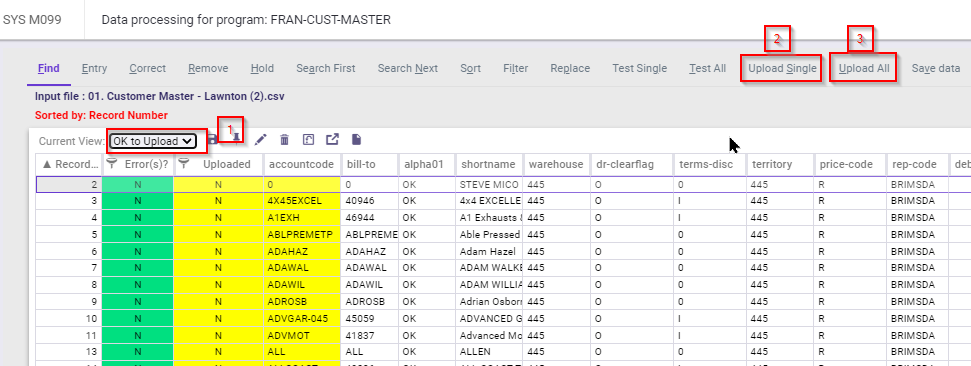The height and width of the screenshot is (366, 971).
Task: Click Upload All
Action: pos(864,68)
